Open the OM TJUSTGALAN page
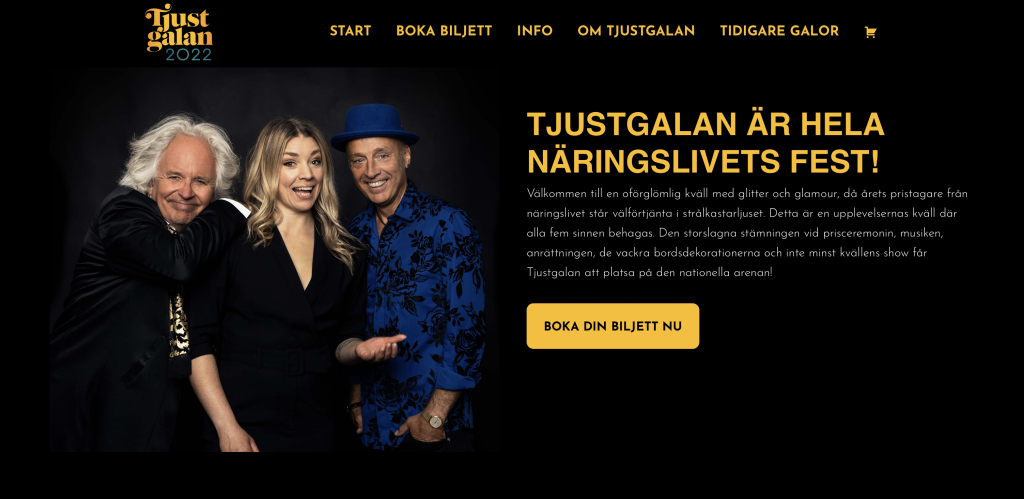The width and height of the screenshot is (1024, 499). pyautogui.click(x=636, y=31)
